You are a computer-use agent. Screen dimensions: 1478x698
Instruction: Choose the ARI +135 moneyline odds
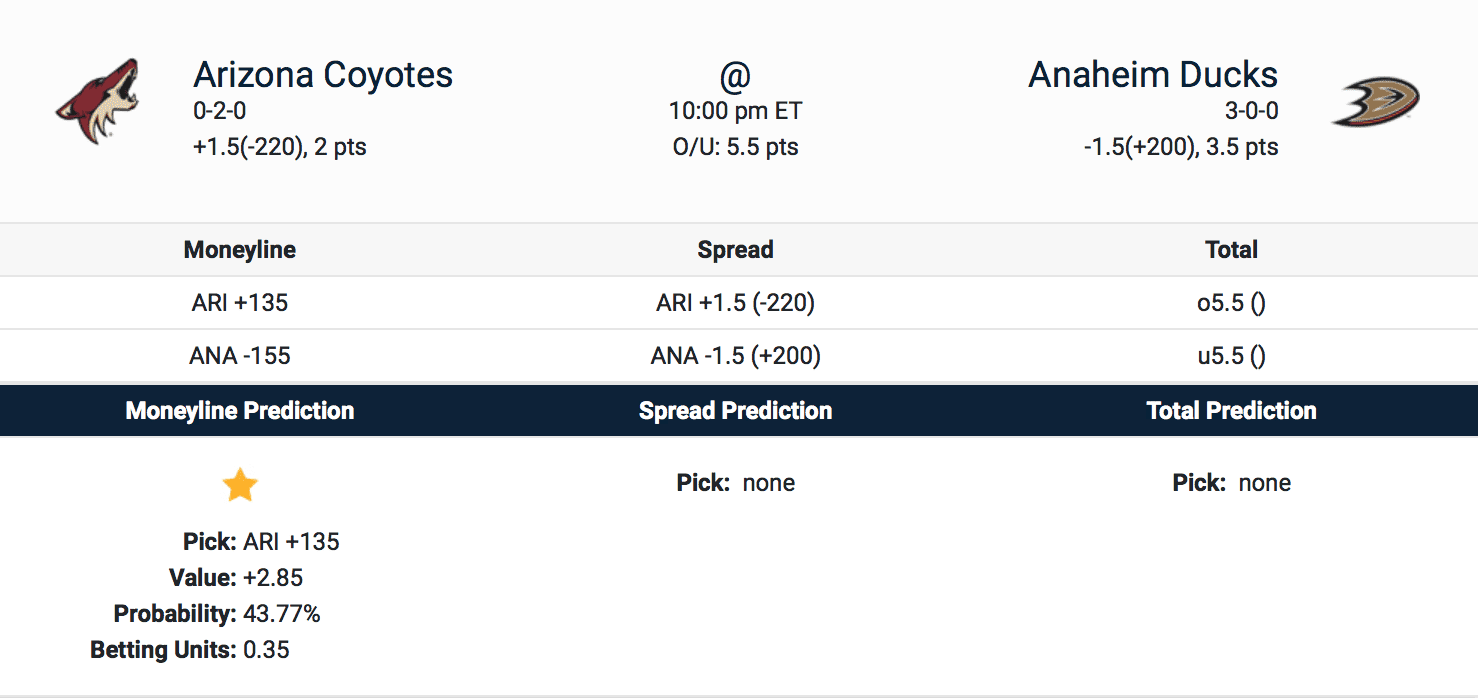240,303
